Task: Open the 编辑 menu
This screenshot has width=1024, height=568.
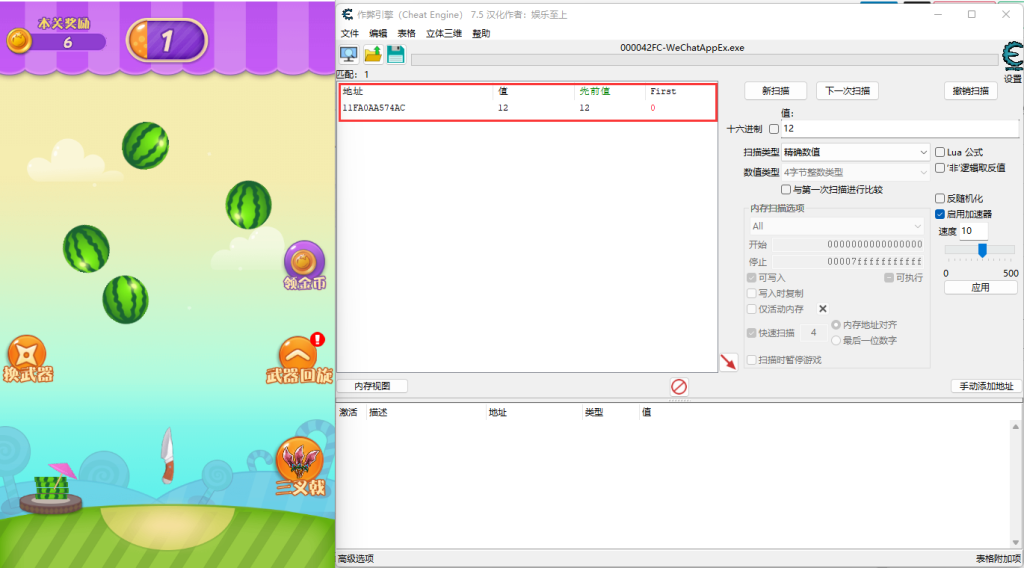Action: [x=378, y=33]
